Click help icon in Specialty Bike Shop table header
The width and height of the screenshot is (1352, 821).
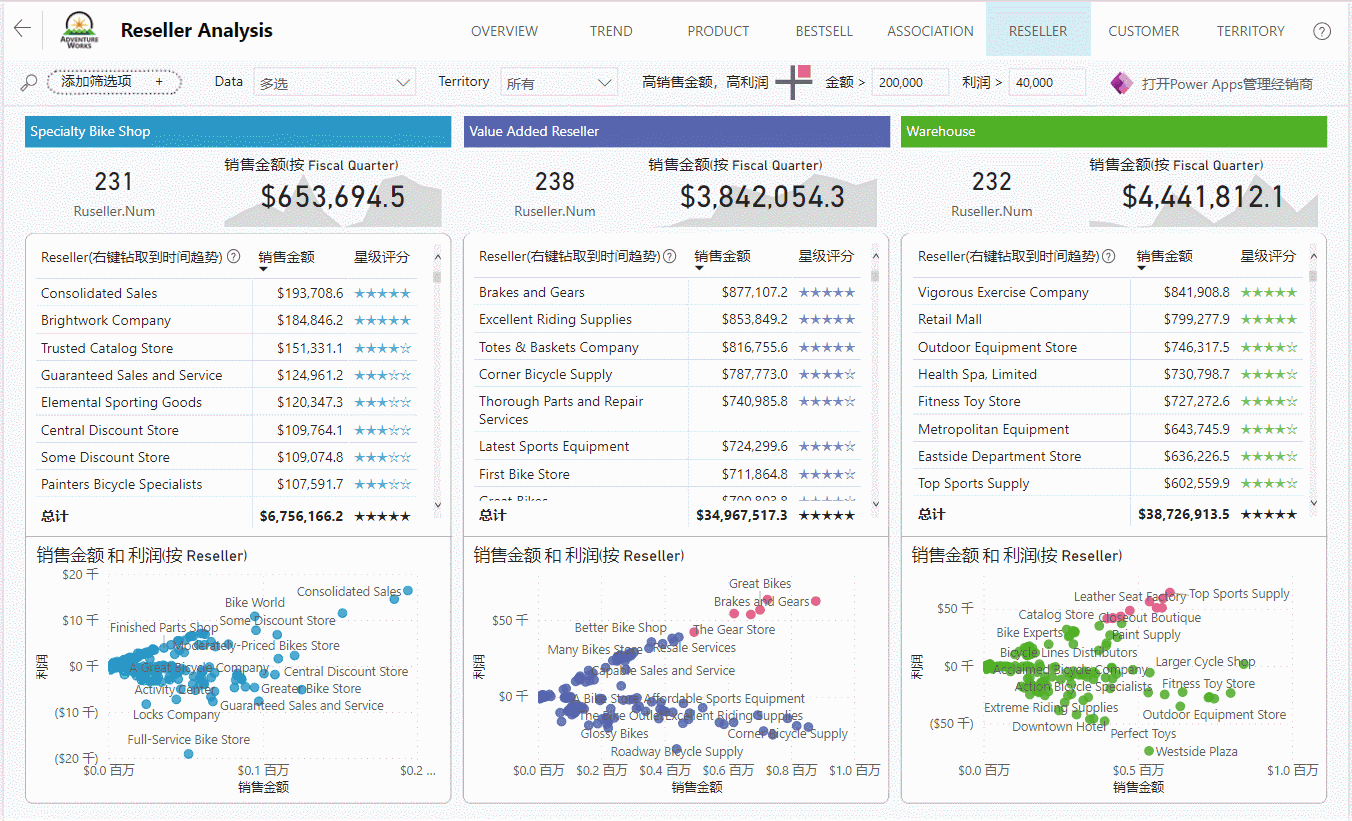point(234,257)
